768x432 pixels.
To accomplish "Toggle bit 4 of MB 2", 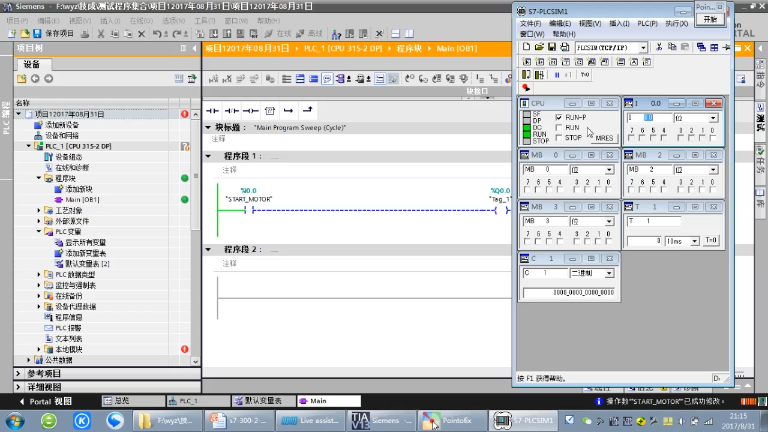I will [664, 190].
